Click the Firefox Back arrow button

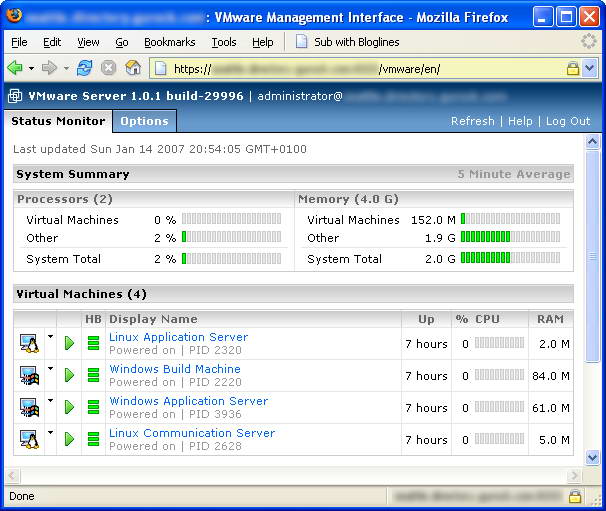tap(15, 68)
